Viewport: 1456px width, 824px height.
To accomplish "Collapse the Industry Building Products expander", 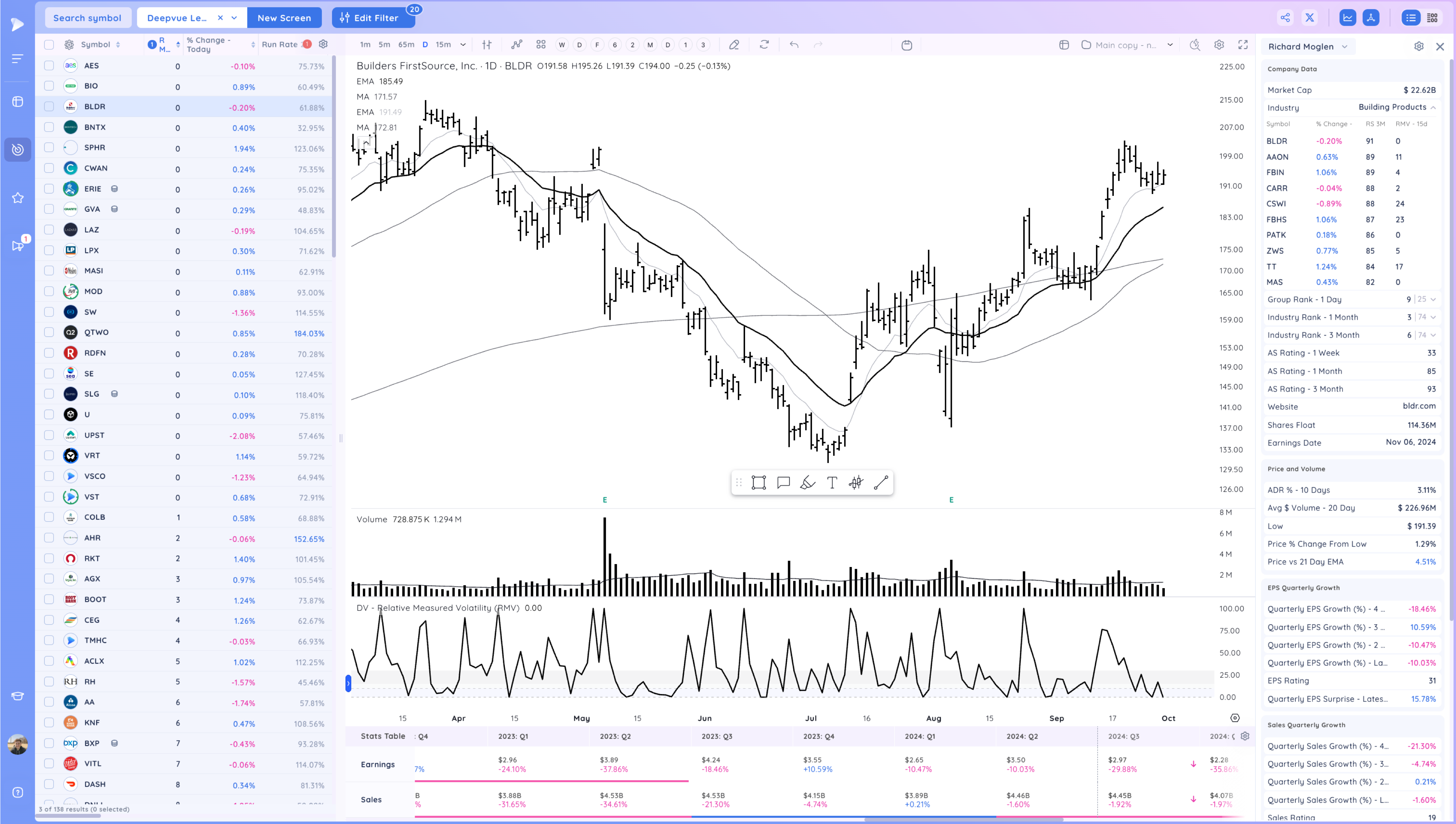I will pyautogui.click(x=1433, y=107).
